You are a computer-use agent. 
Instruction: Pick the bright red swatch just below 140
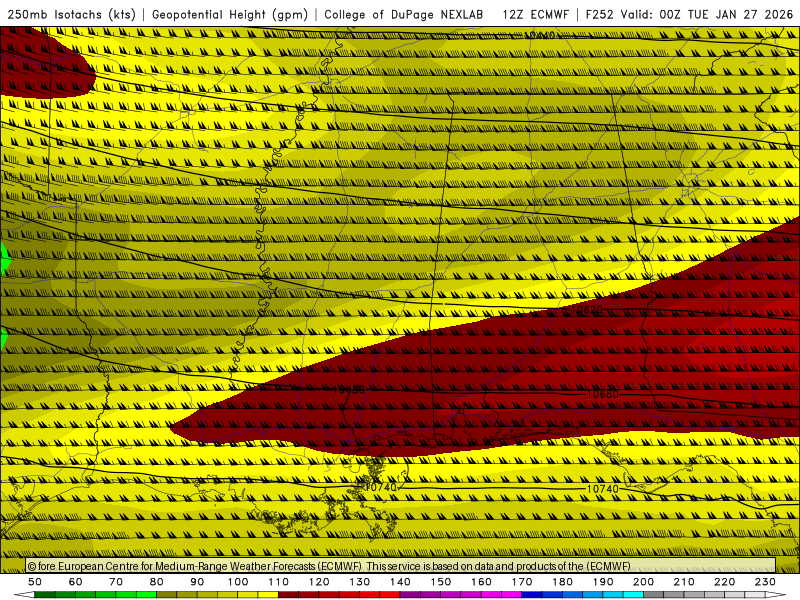390,595
